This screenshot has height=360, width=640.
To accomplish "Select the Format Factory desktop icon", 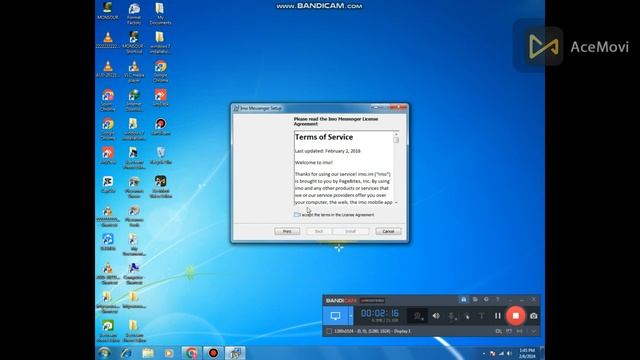I will 134,13.
